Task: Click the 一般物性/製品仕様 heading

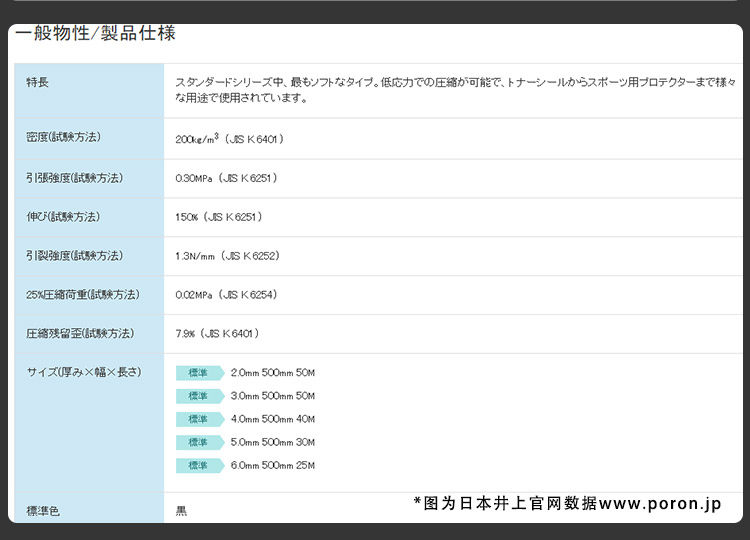Action: pos(96,33)
